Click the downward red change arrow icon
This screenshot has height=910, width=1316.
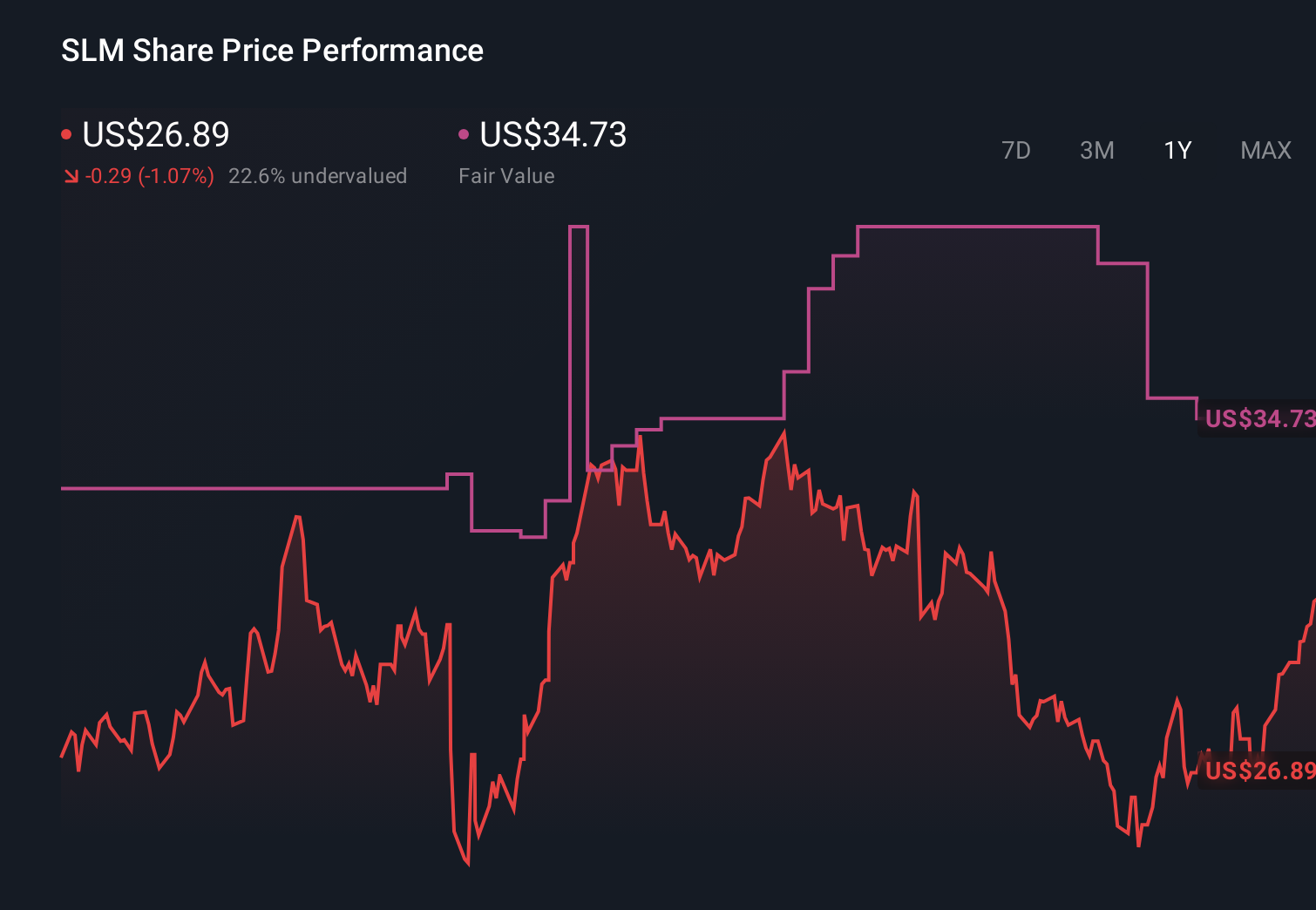(71, 175)
